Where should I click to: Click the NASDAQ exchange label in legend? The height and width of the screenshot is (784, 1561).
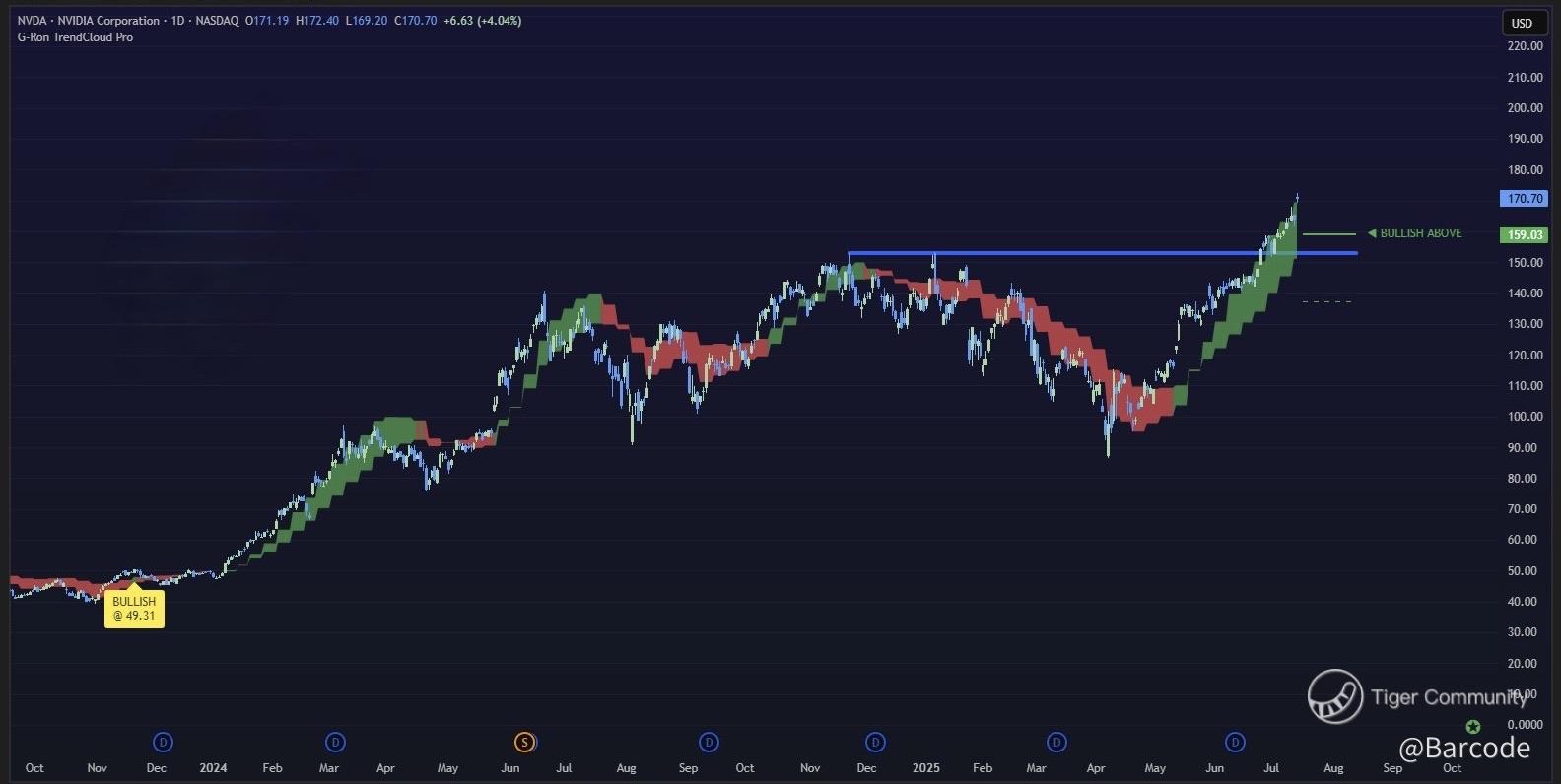pyautogui.click(x=217, y=21)
